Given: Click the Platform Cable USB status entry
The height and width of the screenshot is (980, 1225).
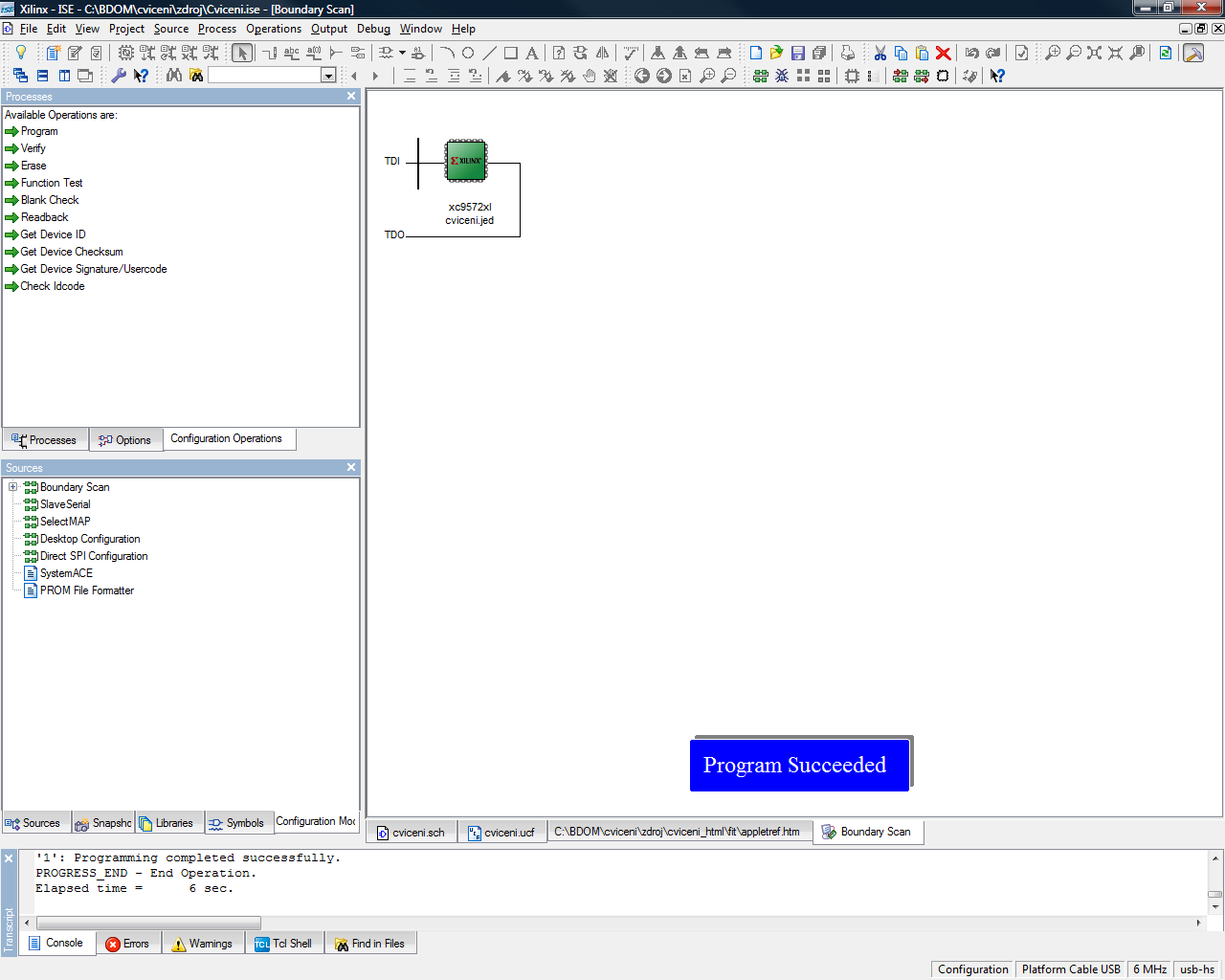Looking at the screenshot, I should point(1071,969).
